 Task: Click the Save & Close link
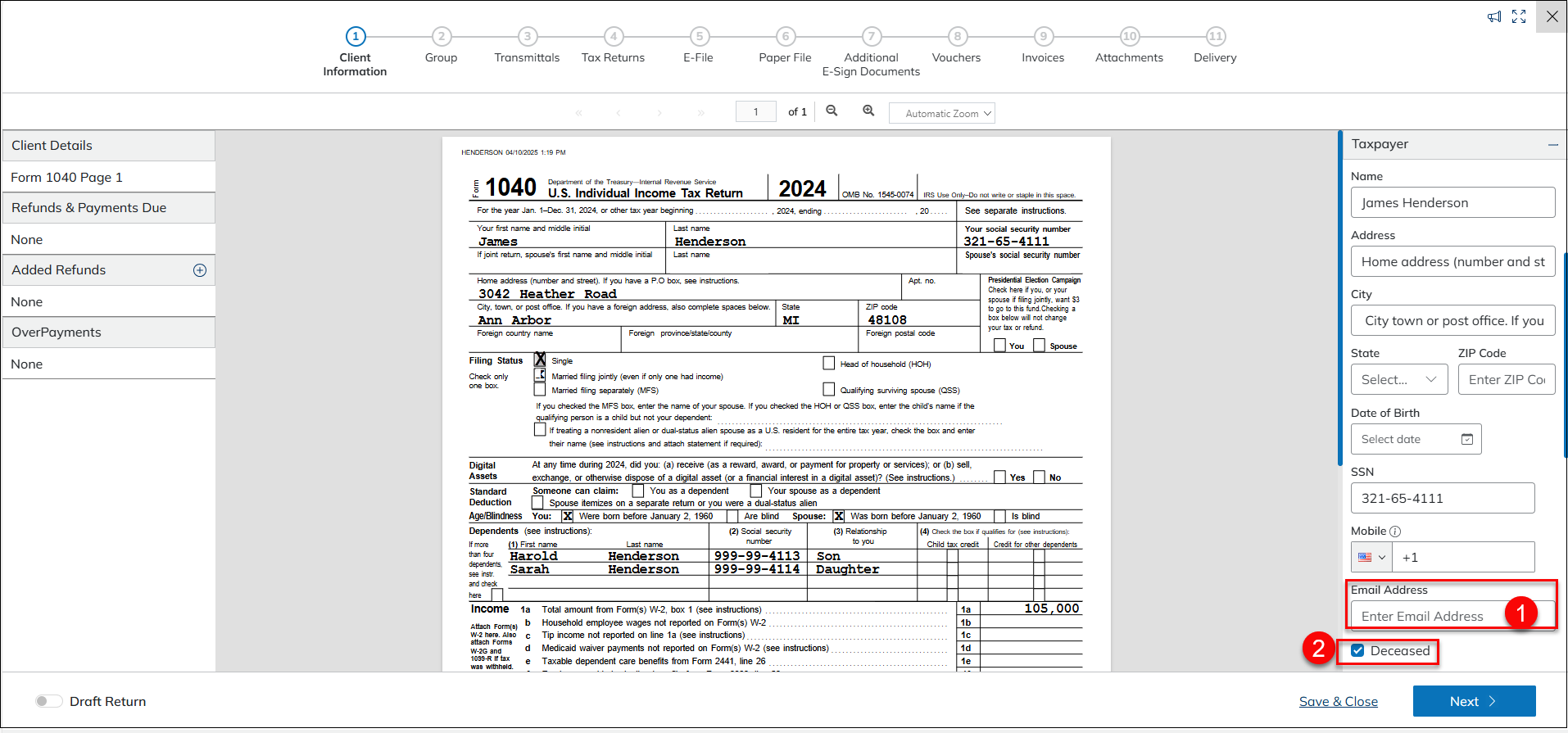(1338, 702)
